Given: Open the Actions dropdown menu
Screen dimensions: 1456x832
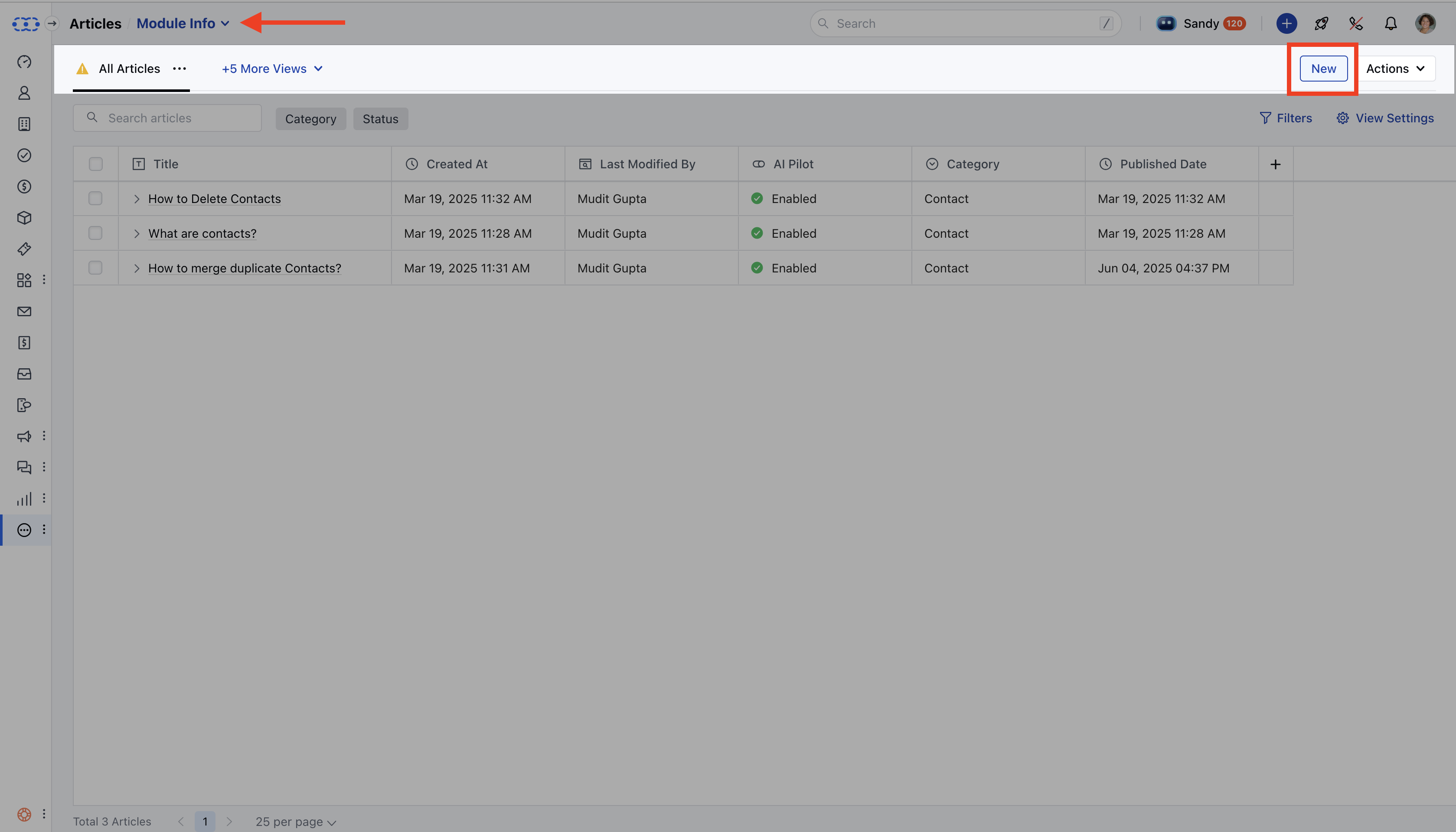Looking at the screenshot, I should pos(1395,69).
